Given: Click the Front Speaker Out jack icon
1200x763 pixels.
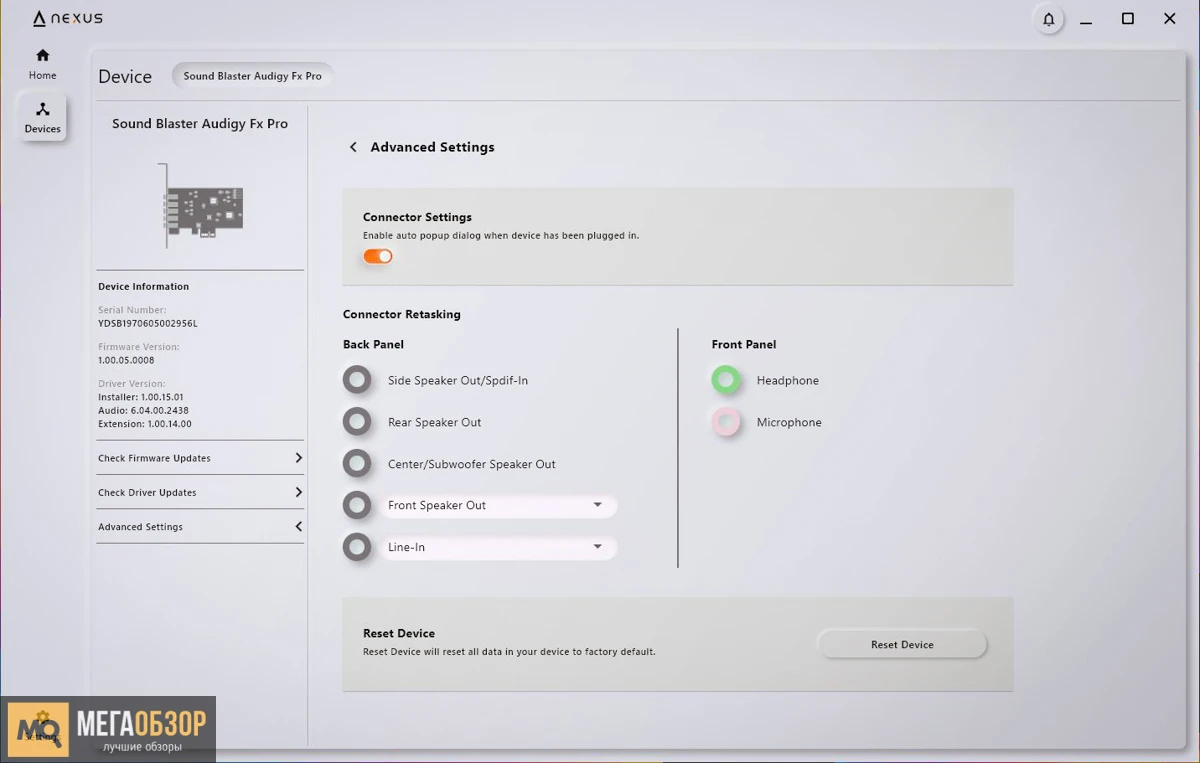Looking at the screenshot, I should [x=357, y=505].
